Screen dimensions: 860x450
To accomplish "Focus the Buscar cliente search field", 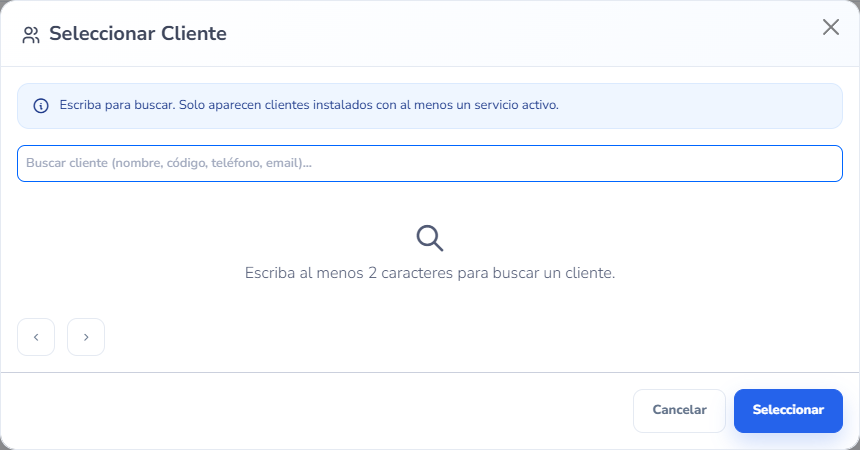I will click(430, 164).
